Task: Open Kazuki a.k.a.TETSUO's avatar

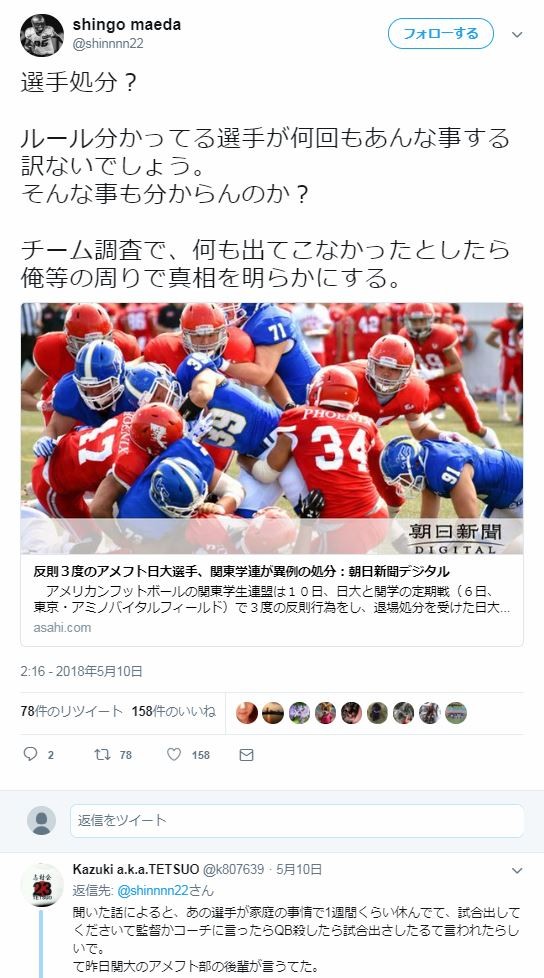Action: click(42, 884)
